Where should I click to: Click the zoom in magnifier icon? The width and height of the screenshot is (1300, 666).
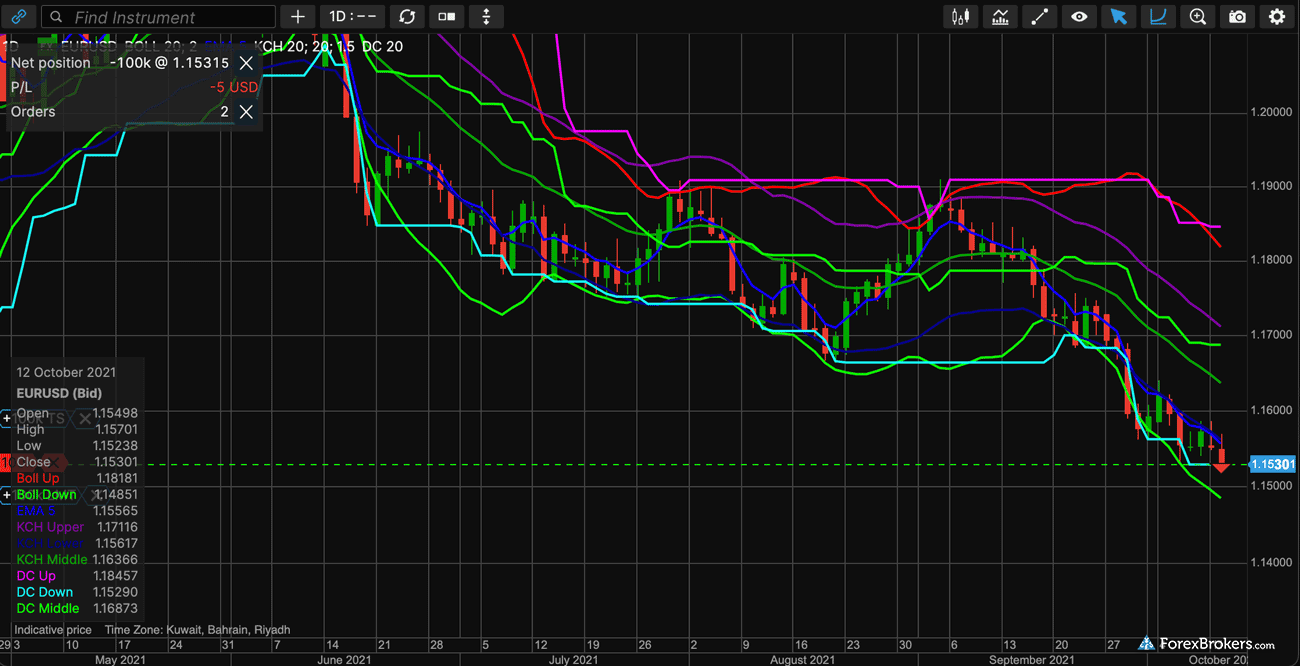[x=1198, y=17]
